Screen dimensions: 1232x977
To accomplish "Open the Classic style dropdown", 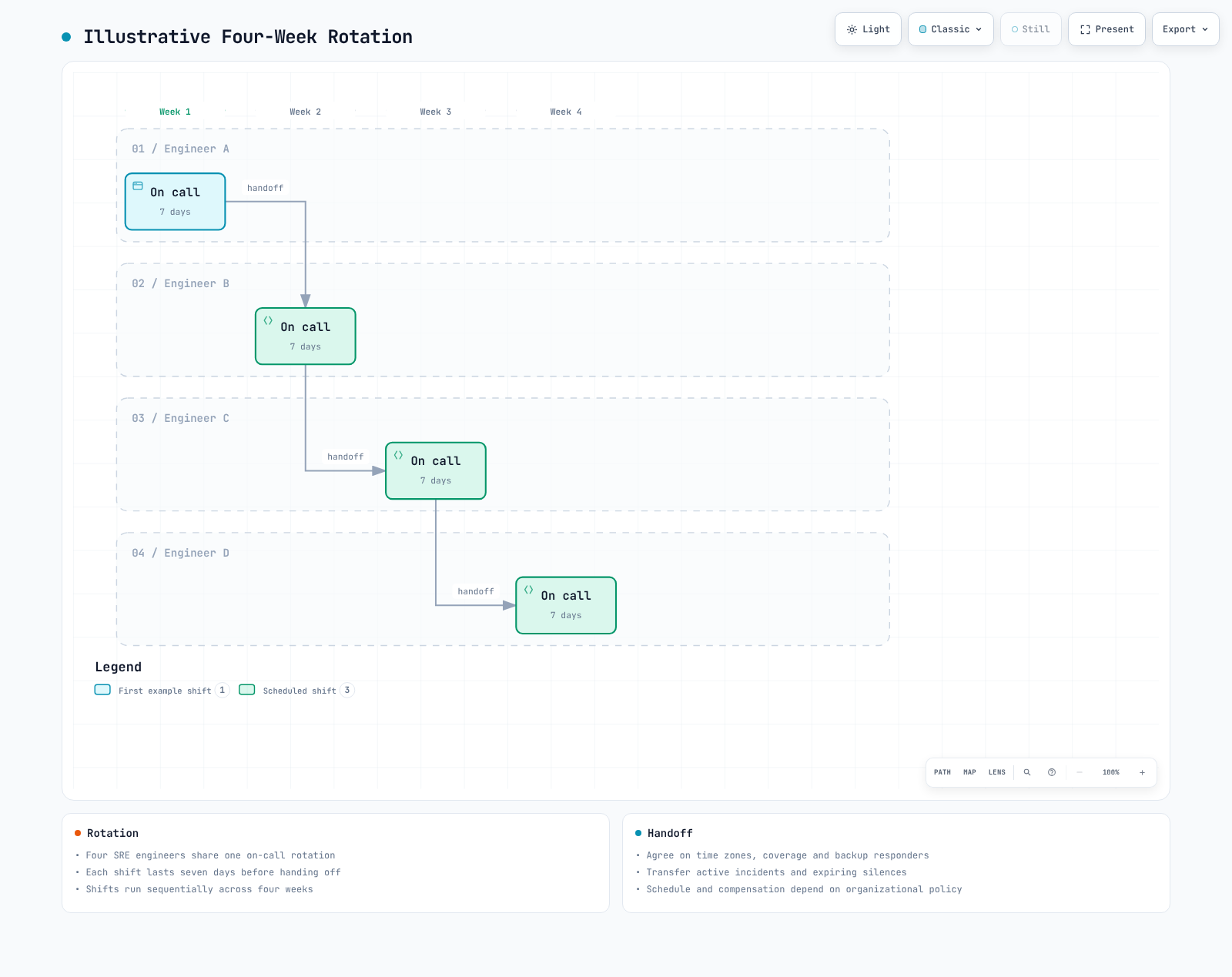I will 950,29.
